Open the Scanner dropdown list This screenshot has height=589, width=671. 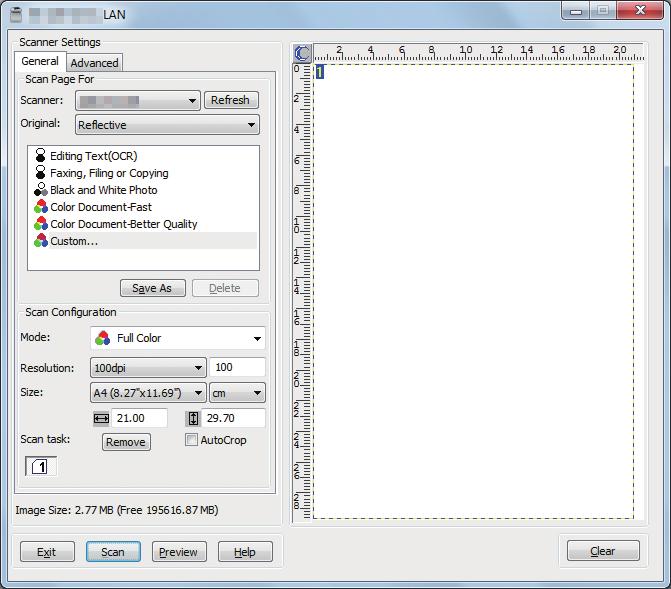(x=138, y=101)
